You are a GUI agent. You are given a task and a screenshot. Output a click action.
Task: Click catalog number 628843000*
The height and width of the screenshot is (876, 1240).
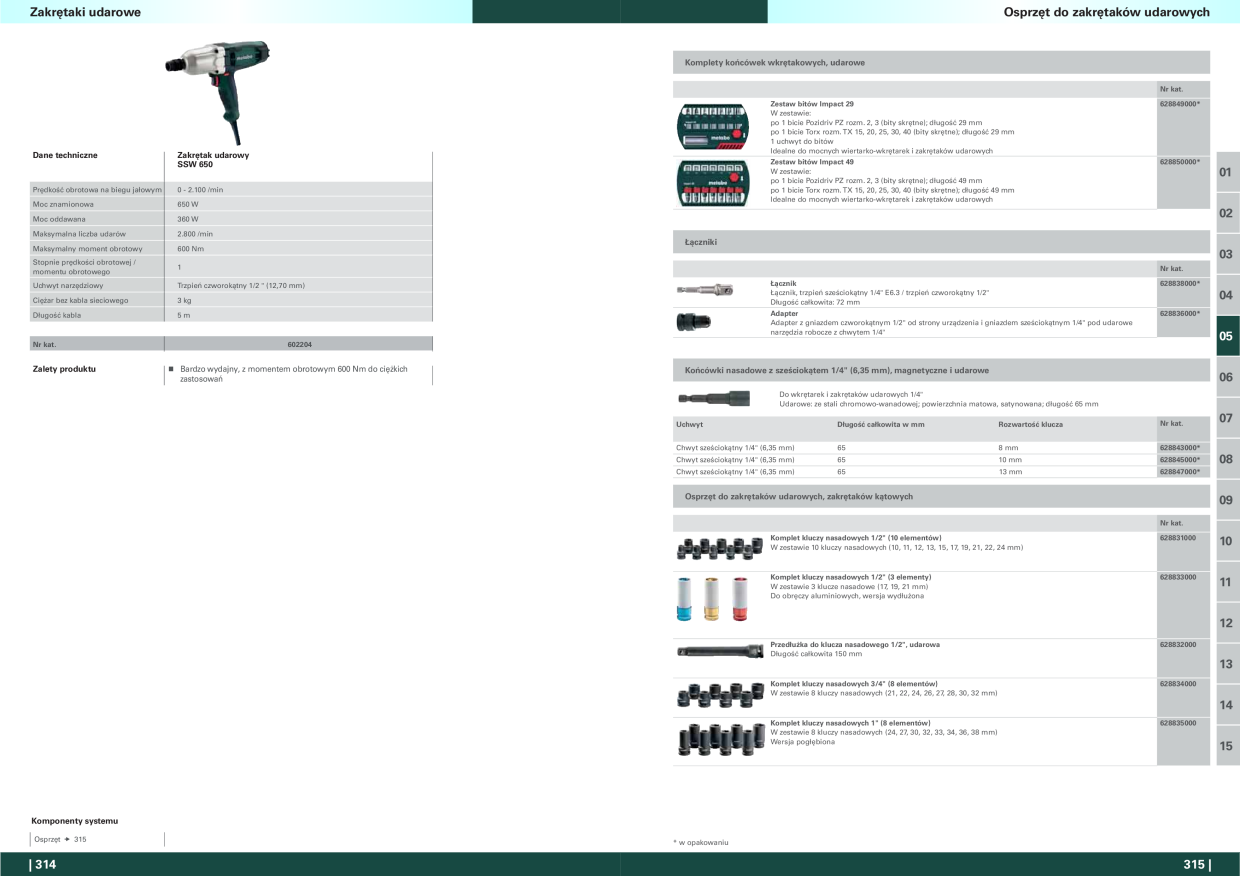pos(1180,448)
